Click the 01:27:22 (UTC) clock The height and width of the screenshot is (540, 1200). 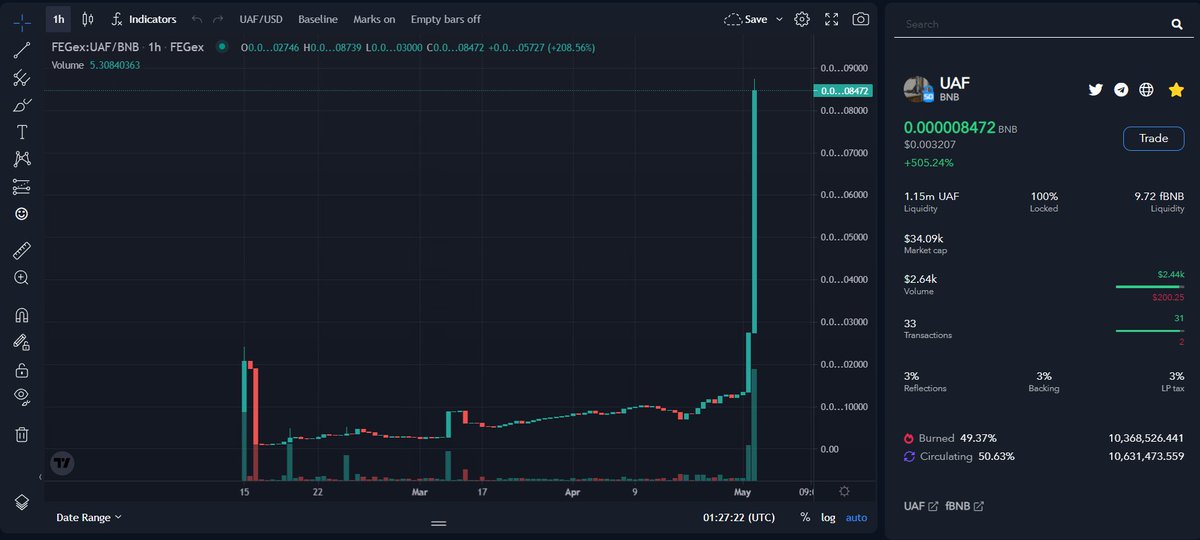coord(738,517)
